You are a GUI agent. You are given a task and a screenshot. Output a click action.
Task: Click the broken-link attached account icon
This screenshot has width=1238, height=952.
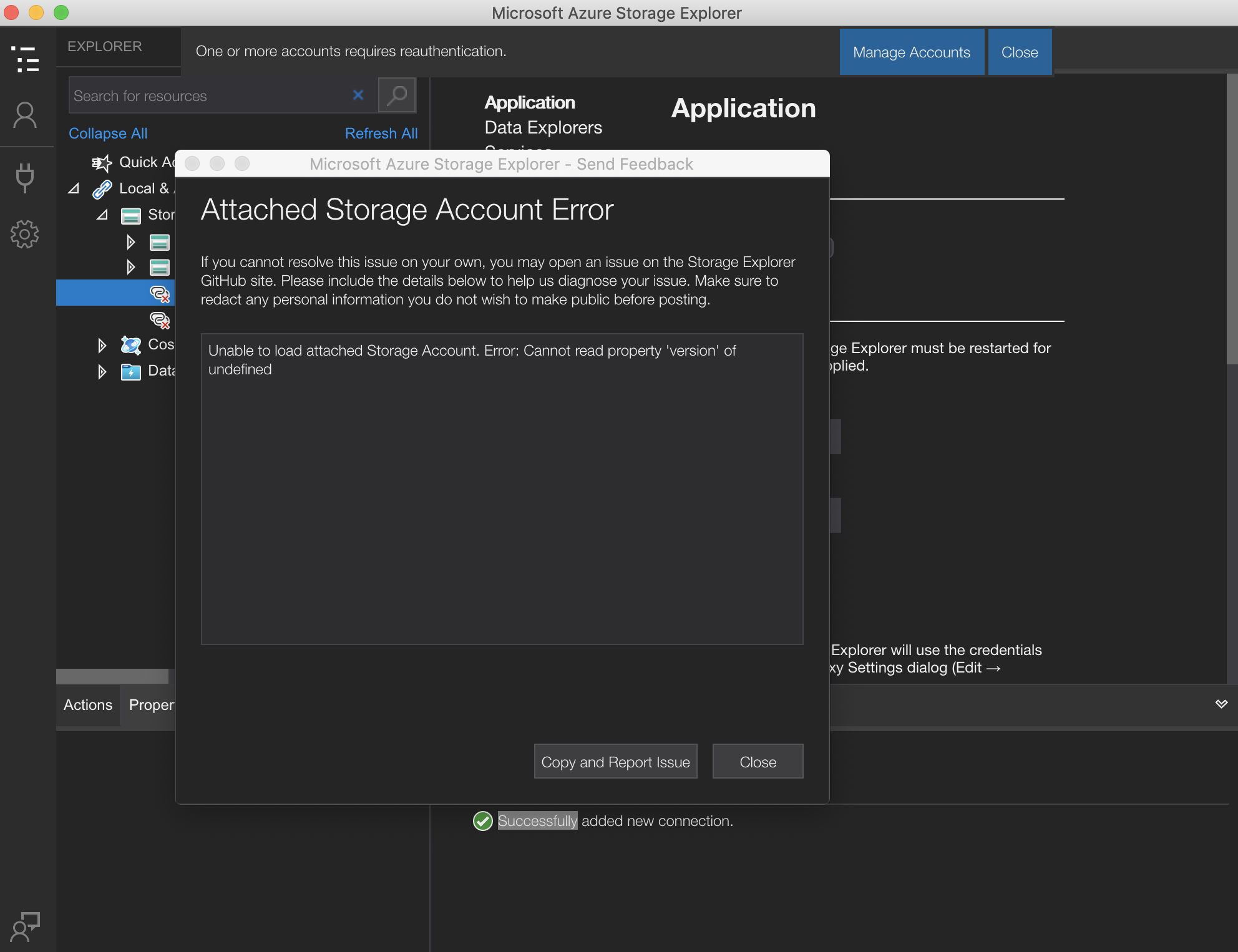coord(160,293)
